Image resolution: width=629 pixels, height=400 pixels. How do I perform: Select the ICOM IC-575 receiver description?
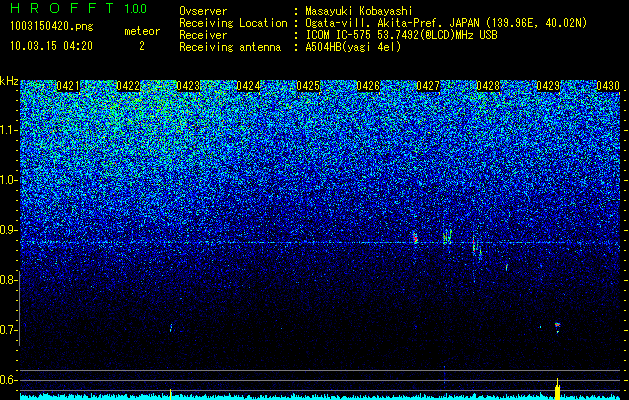(x=401, y=35)
